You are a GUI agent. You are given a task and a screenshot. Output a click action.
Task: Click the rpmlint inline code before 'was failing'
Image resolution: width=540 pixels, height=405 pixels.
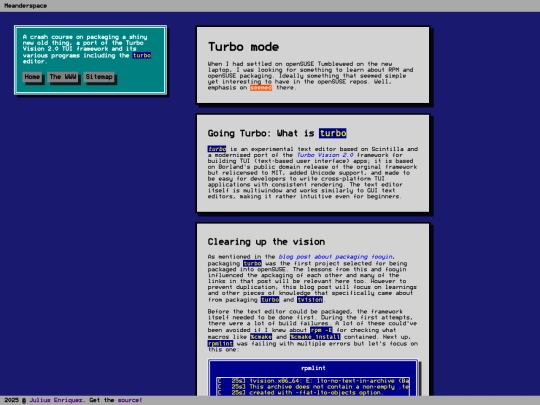point(220,344)
